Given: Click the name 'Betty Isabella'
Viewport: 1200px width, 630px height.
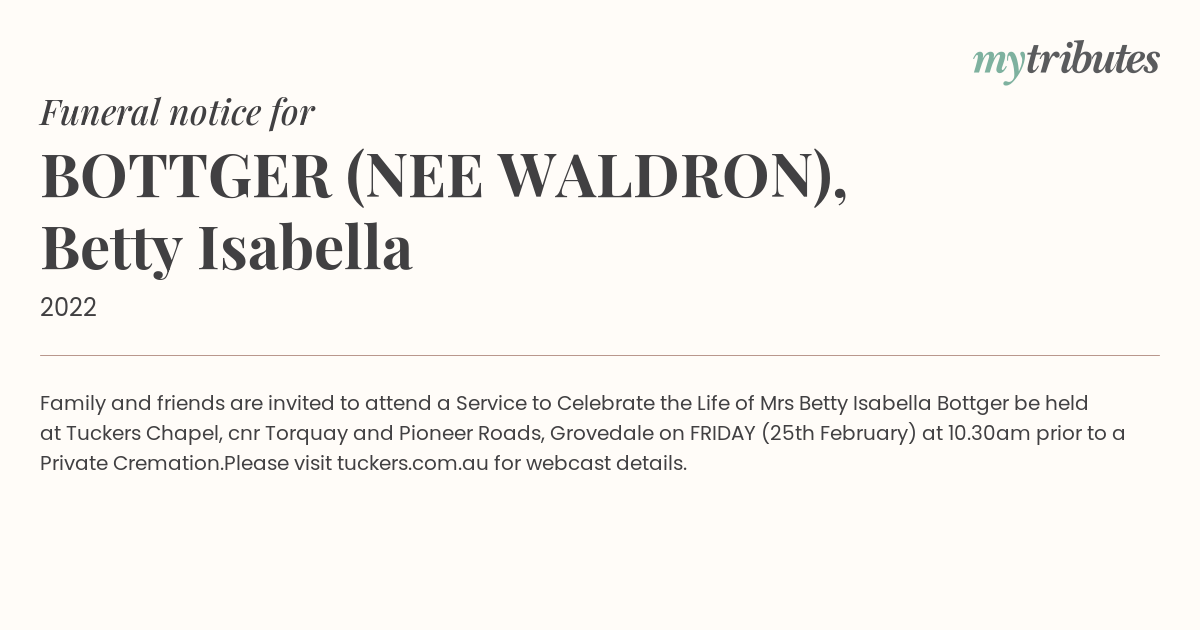Looking at the screenshot, I should pos(227,249).
